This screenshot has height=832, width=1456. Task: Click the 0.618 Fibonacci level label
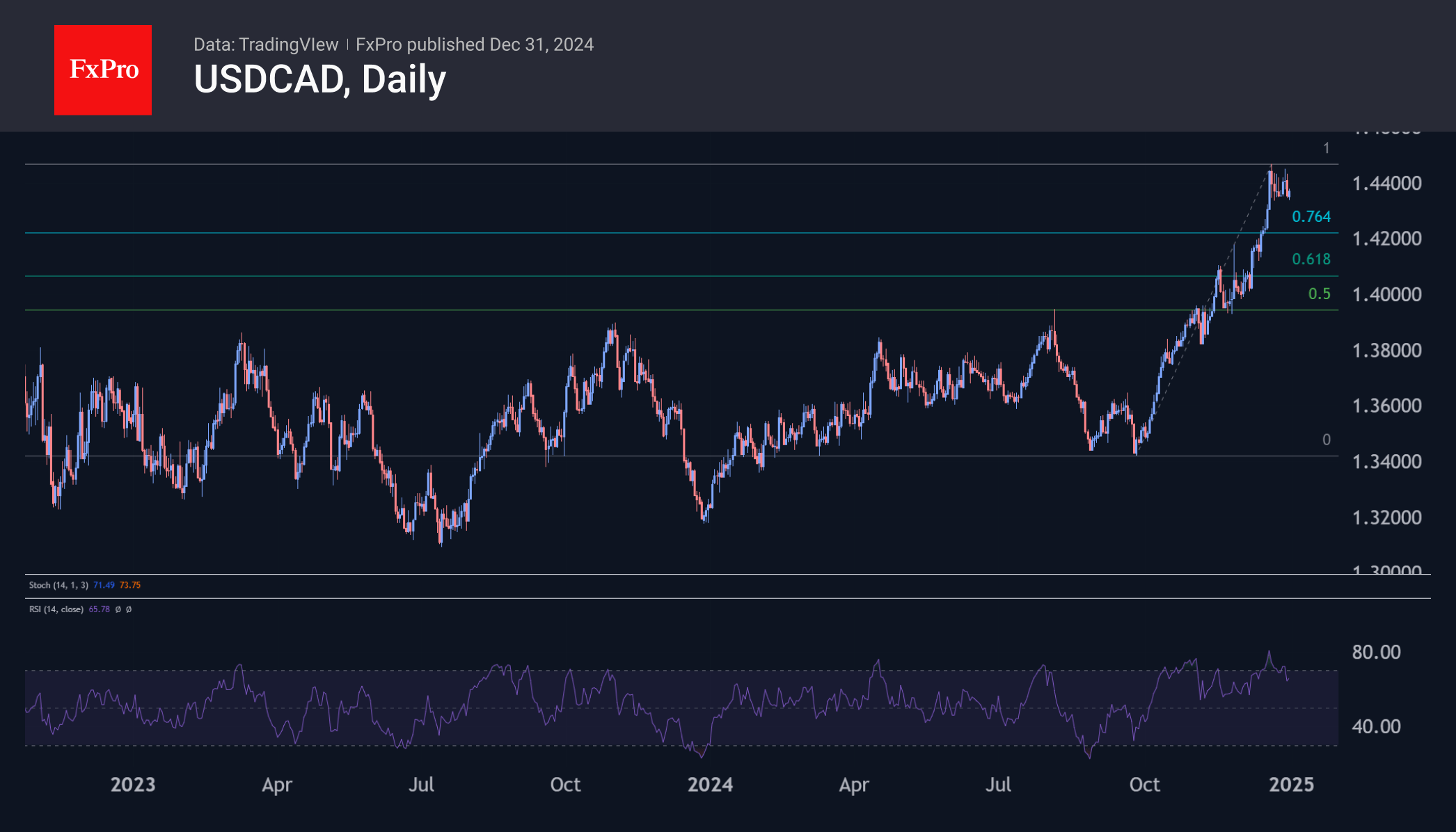(1311, 259)
